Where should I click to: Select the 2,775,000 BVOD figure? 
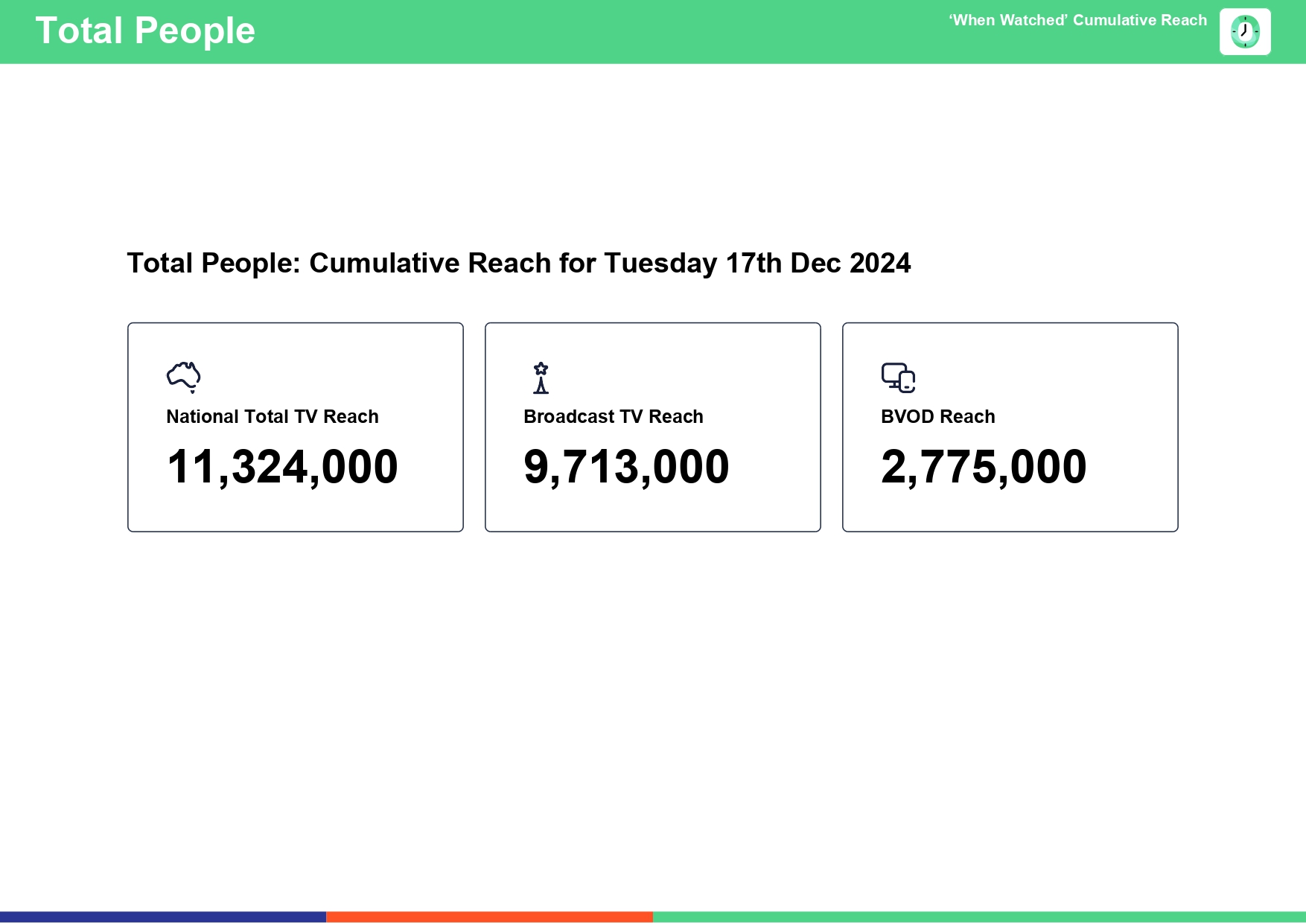point(984,467)
